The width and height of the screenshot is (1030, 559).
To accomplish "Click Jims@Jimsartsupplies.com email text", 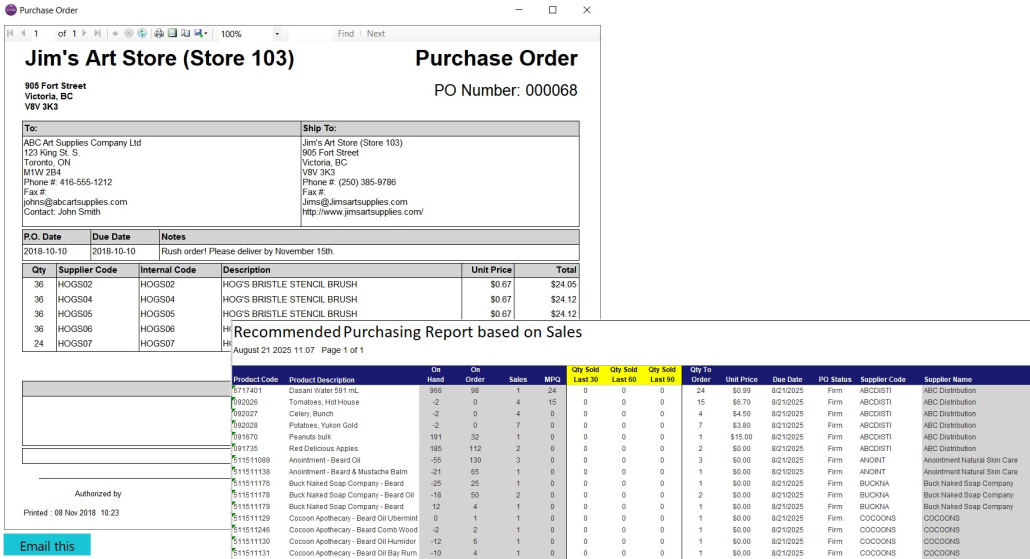I will tap(355, 202).
